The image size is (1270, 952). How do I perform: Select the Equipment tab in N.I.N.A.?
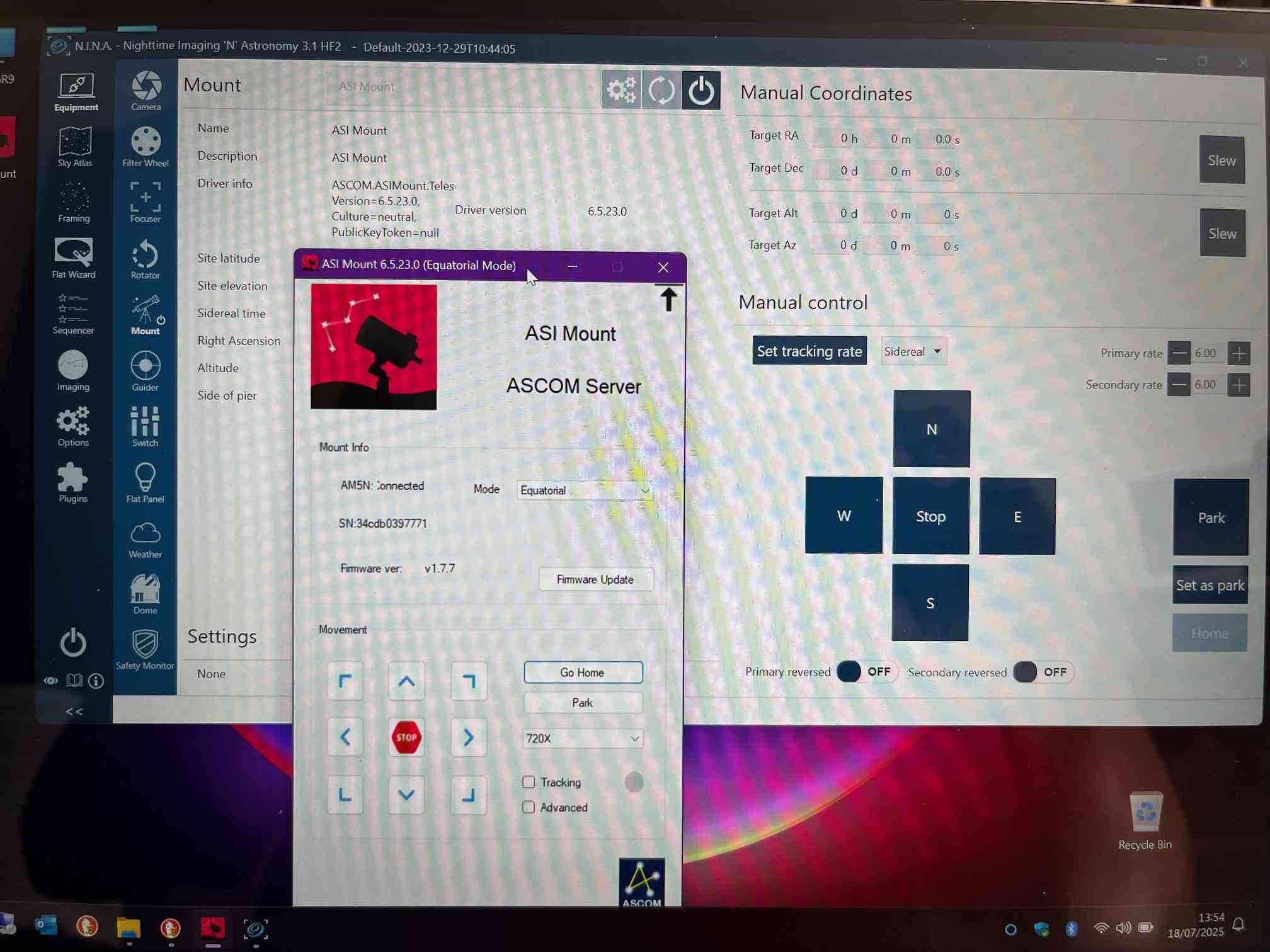point(76,92)
